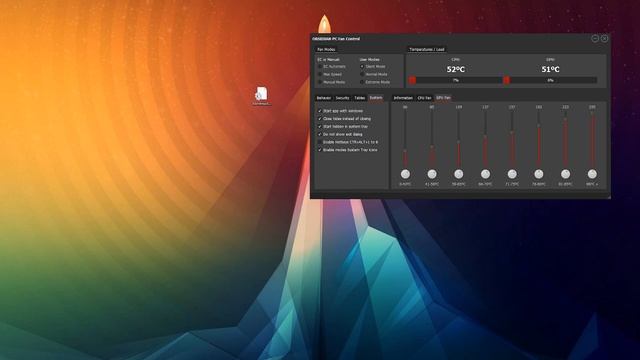Open the CPU Fan tab

[424, 98]
